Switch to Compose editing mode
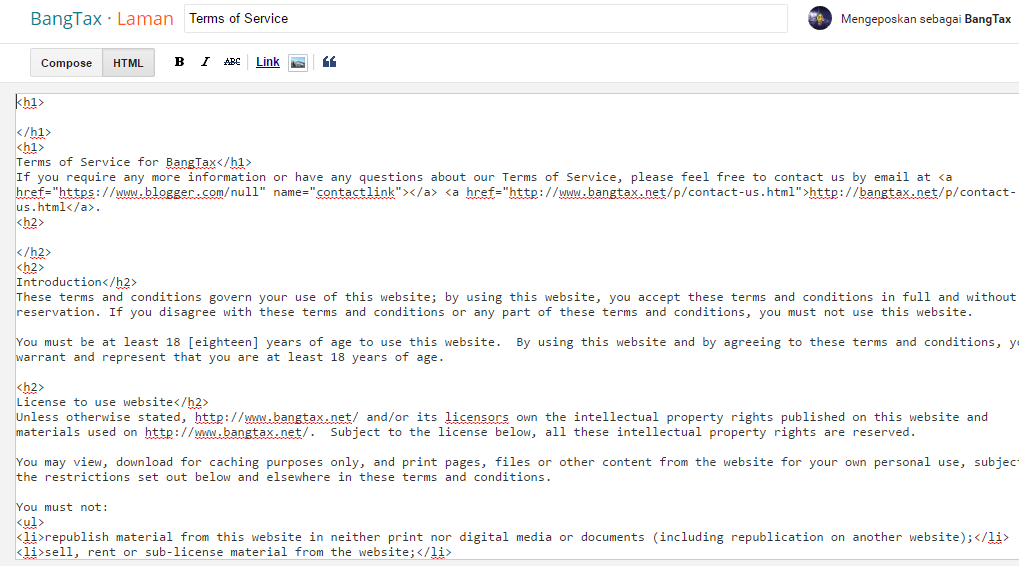This screenshot has height=566, width=1019. (66, 63)
